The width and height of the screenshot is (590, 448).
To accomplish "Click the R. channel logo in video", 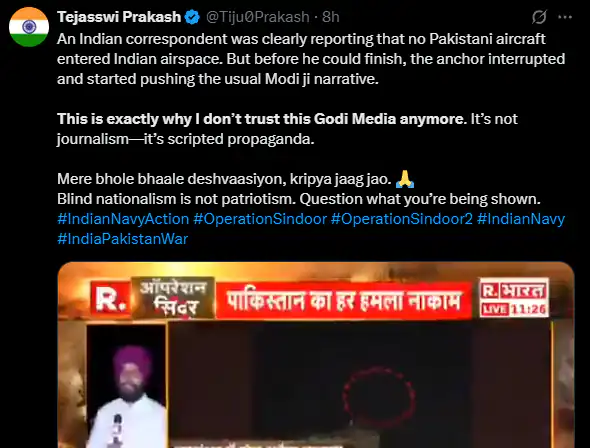I will pos(110,300).
